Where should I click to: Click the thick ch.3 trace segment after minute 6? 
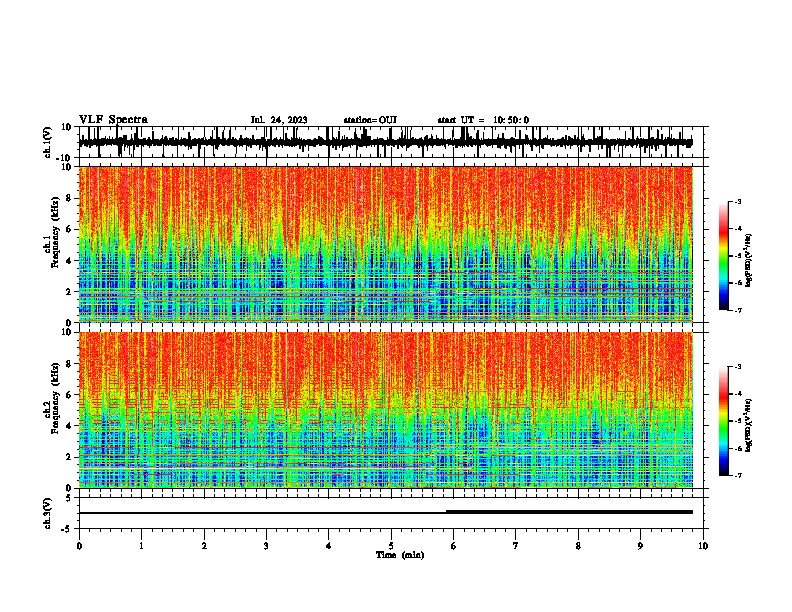point(569,512)
